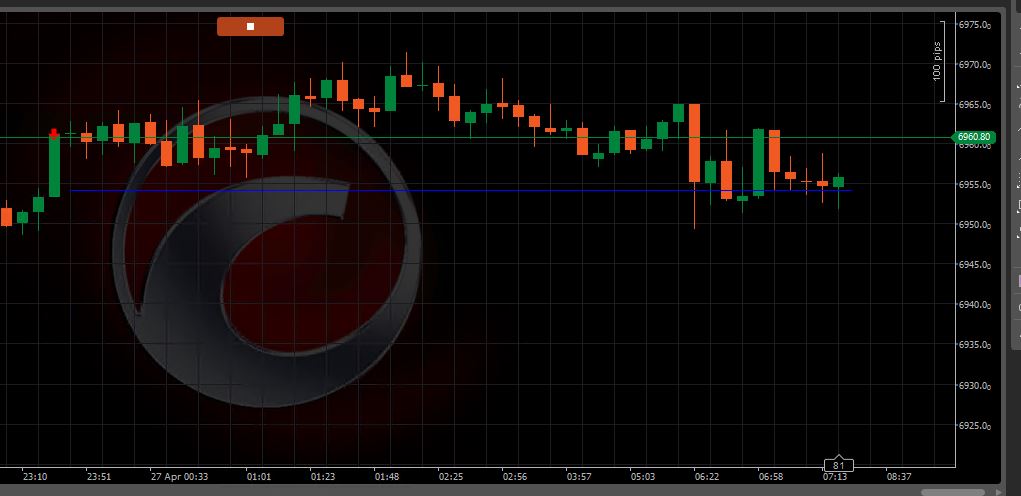Click the 05:03 time axis label
Viewport: 1021px width, 496px height.
(x=643, y=477)
